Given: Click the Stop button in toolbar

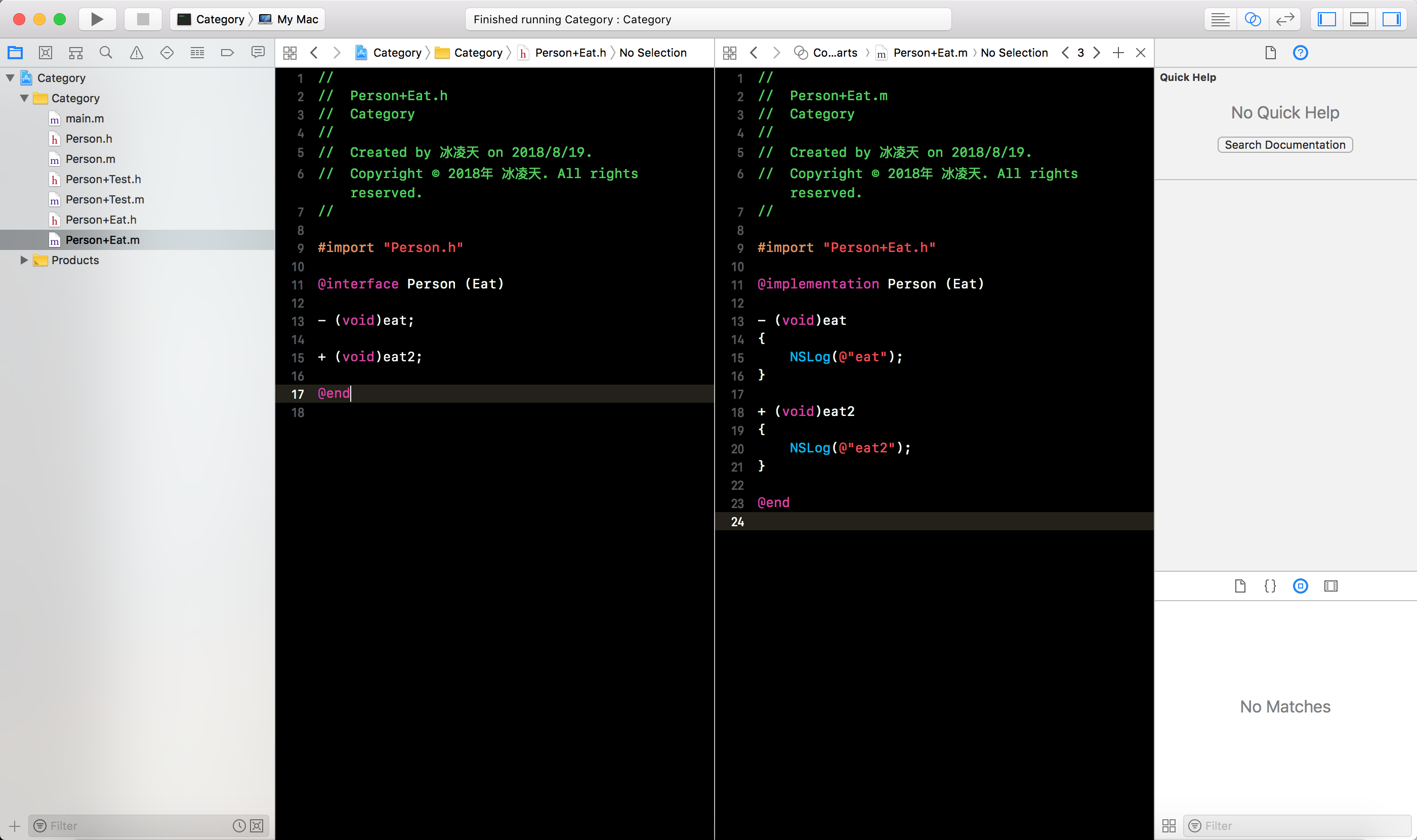Looking at the screenshot, I should pos(143,19).
